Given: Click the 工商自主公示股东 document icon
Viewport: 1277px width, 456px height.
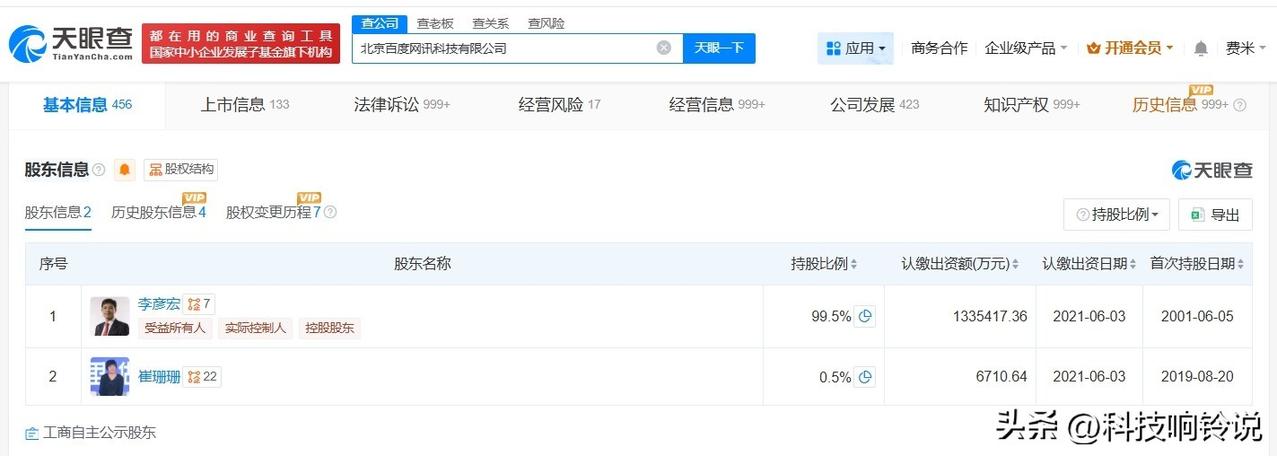Looking at the screenshot, I should click(x=33, y=433).
